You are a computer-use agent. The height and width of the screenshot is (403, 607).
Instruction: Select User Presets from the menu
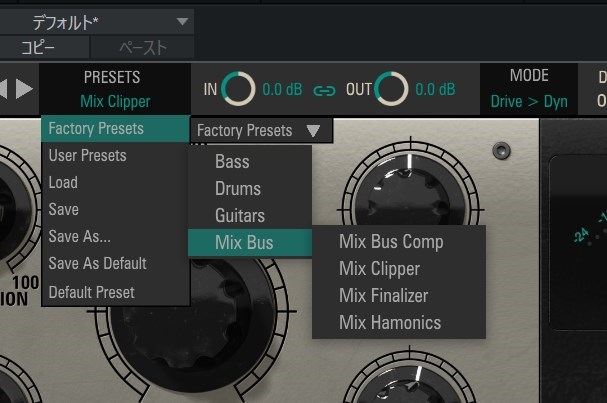pyautogui.click(x=88, y=156)
